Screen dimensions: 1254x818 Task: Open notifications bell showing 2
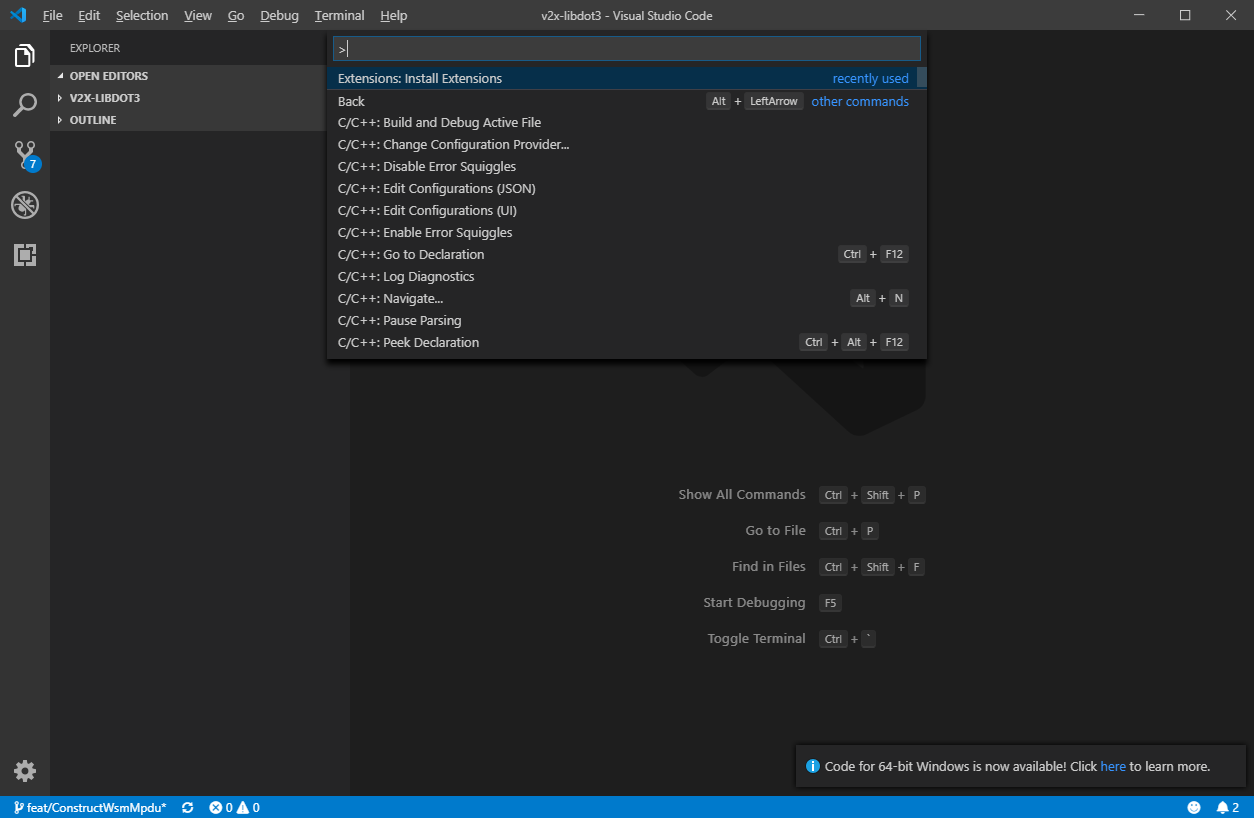click(1227, 807)
